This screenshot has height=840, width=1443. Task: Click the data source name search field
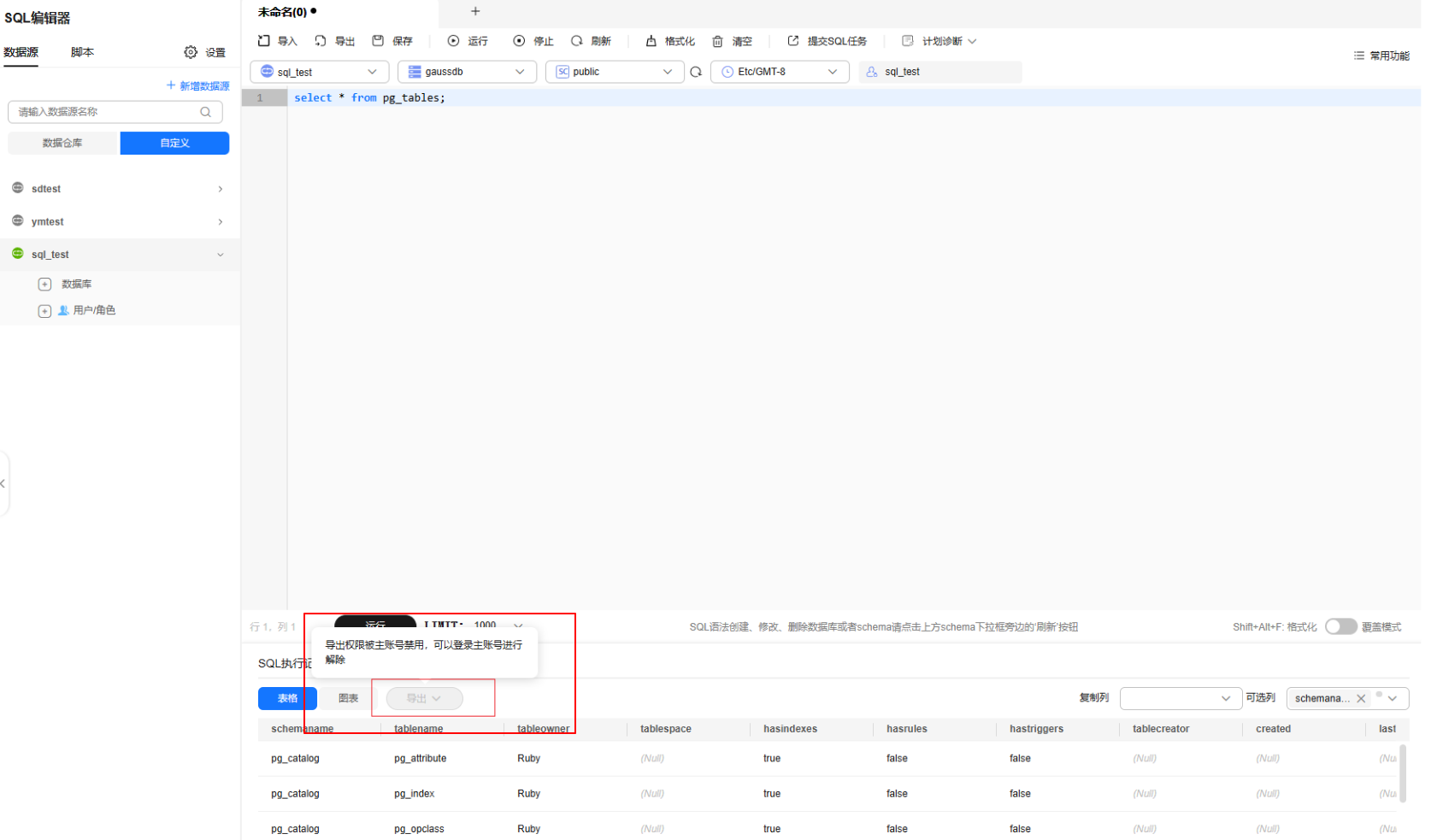[107, 112]
